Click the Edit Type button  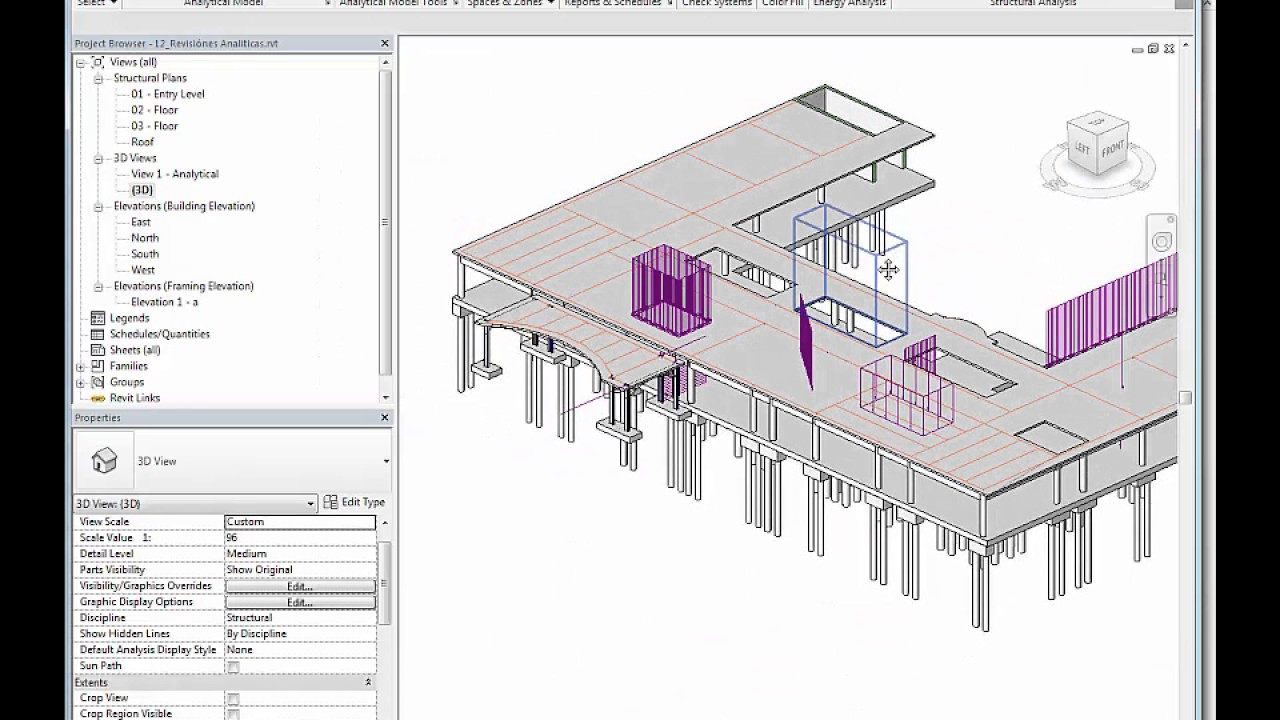pos(354,502)
